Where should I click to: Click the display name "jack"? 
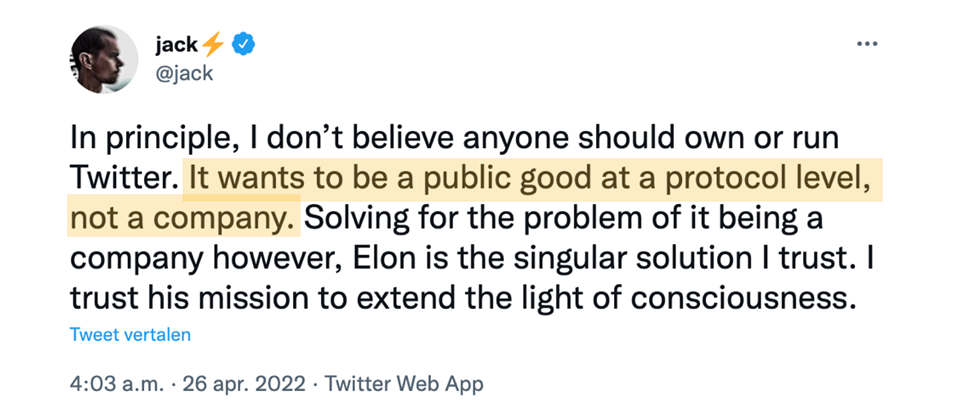[x=176, y=44]
